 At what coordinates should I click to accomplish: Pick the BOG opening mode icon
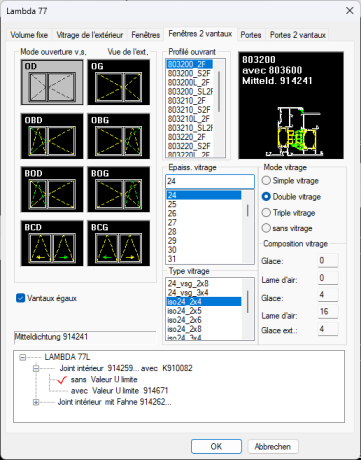[119, 189]
